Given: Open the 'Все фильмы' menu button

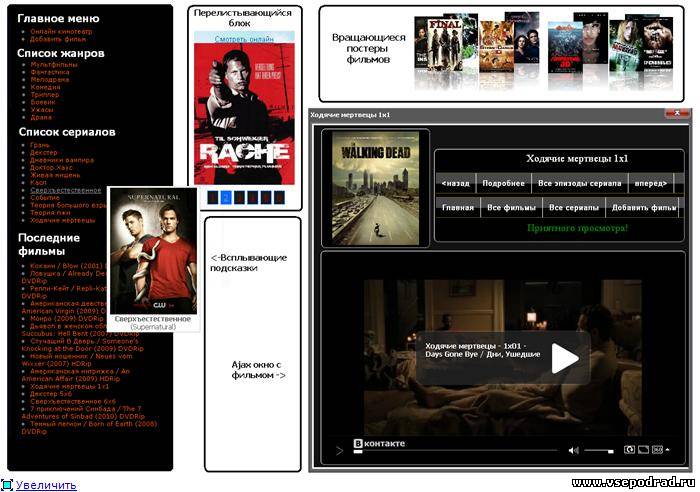Looking at the screenshot, I should coord(511,208).
